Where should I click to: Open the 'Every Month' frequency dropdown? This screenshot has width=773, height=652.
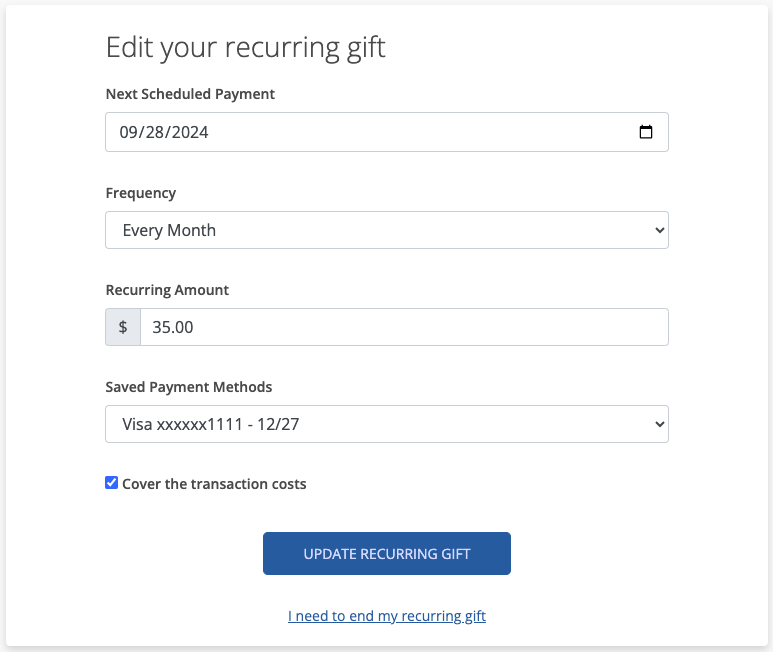click(x=387, y=230)
